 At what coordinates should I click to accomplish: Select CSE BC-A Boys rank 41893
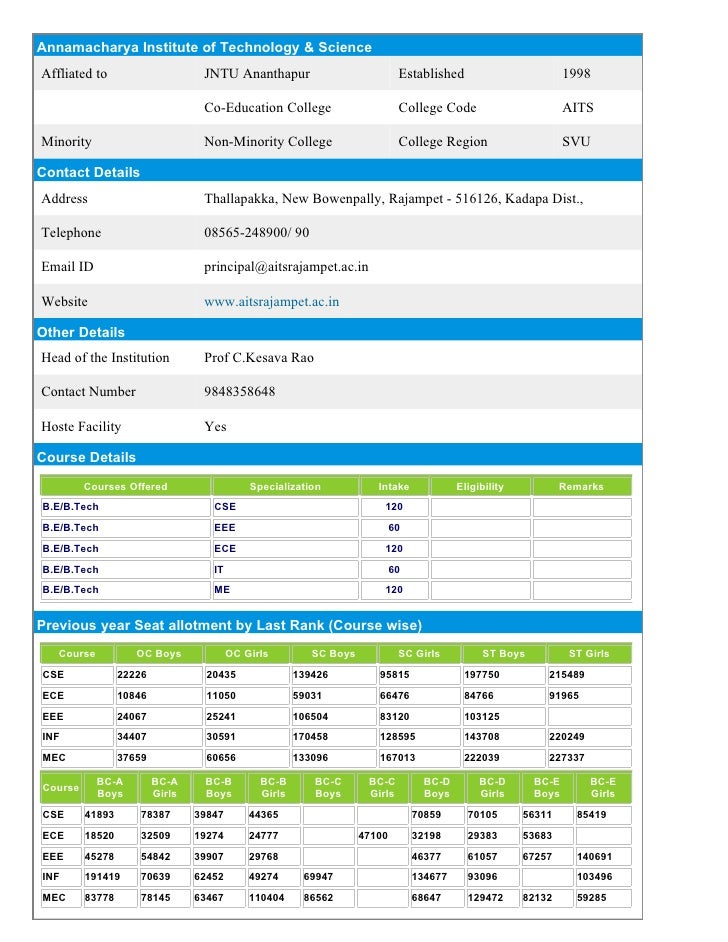tap(100, 815)
